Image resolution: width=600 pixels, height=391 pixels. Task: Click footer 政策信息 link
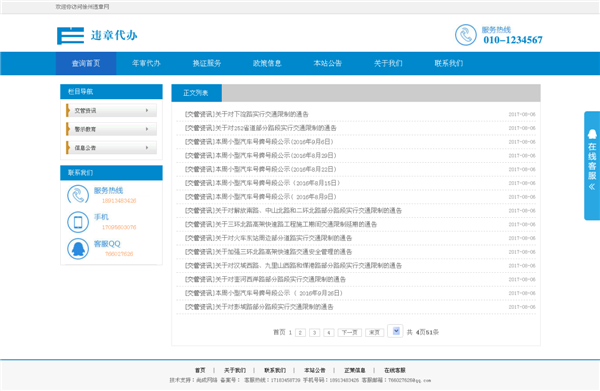(x=355, y=370)
